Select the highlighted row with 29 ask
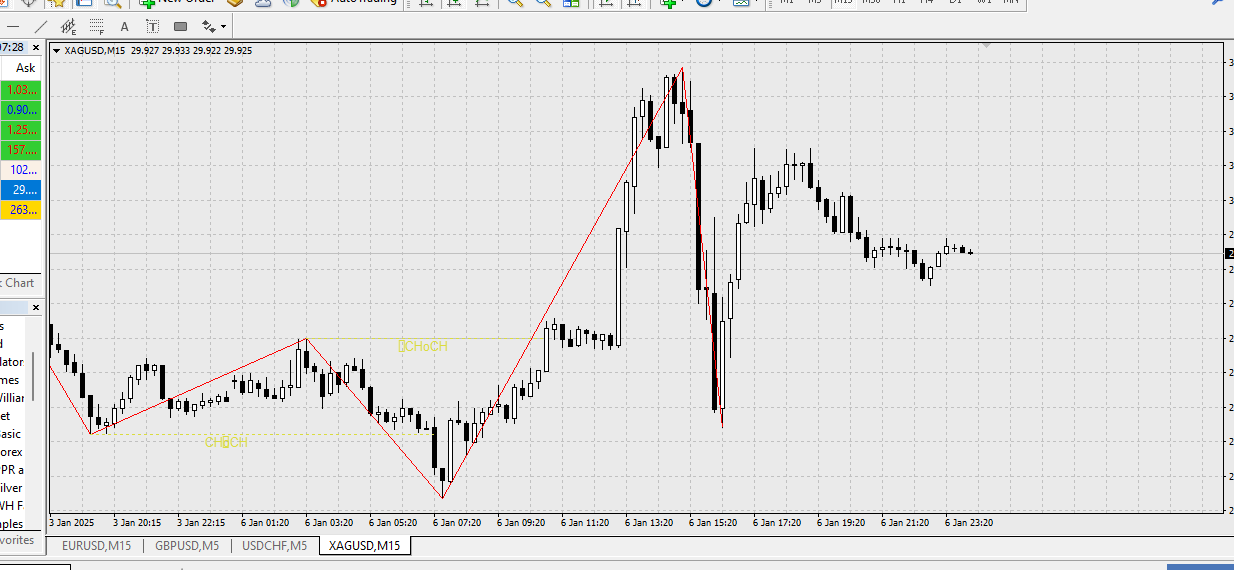 pos(21,190)
